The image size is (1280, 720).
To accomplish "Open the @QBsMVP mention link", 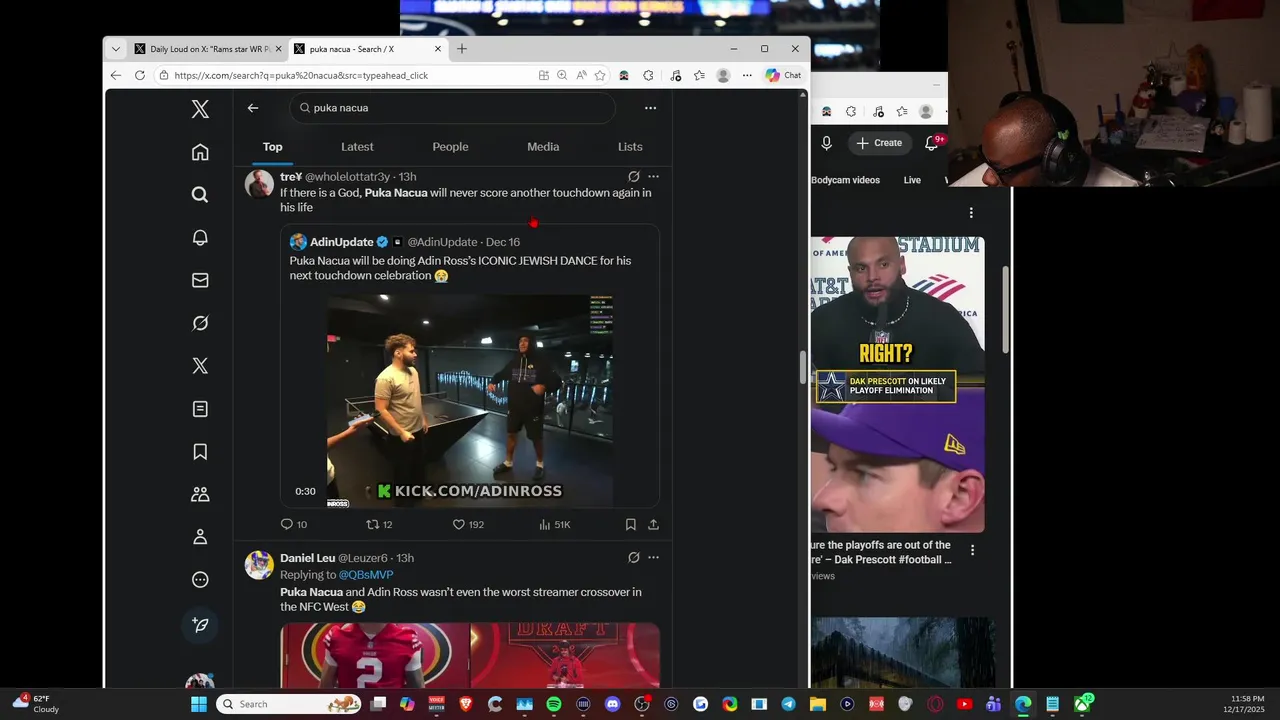I will 366,575.
